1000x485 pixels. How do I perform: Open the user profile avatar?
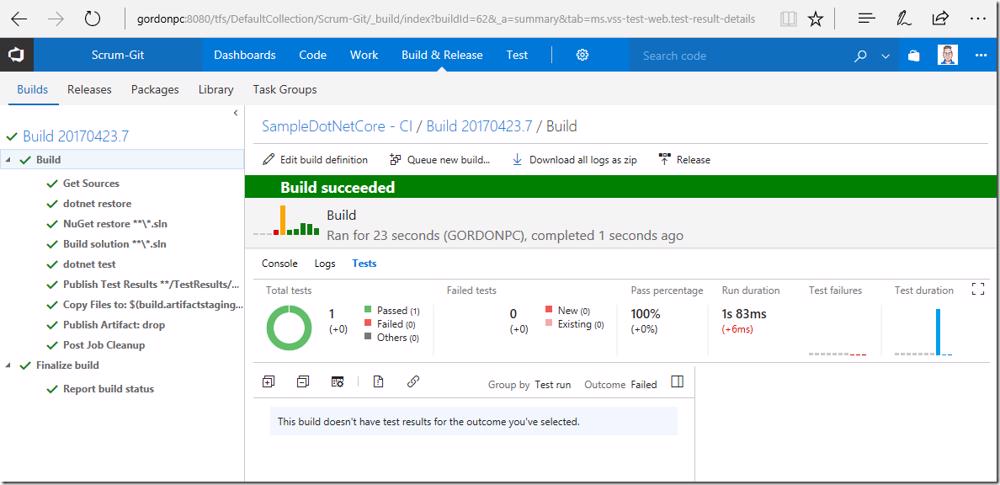[947, 55]
